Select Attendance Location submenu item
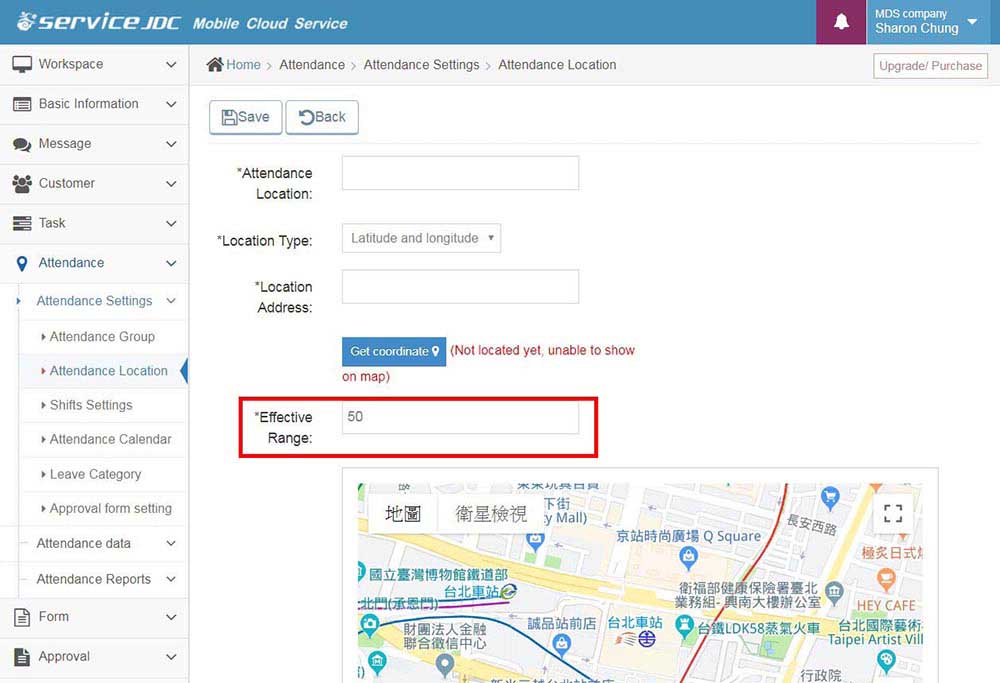This screenshot has width=1000, height=683. (108, 371)
